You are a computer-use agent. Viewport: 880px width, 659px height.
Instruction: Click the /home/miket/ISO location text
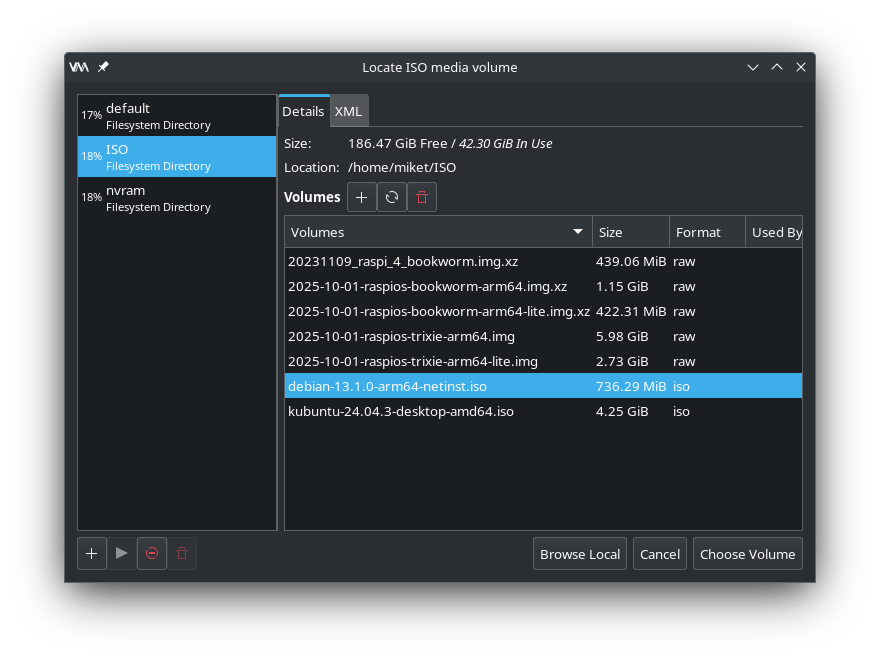pyautogui.click(x=402, y=167)
